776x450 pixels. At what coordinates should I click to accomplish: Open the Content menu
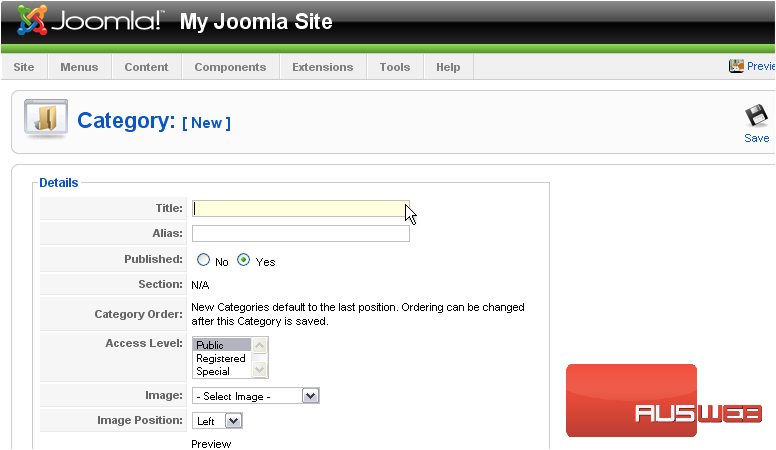click(x=146, y=67)
